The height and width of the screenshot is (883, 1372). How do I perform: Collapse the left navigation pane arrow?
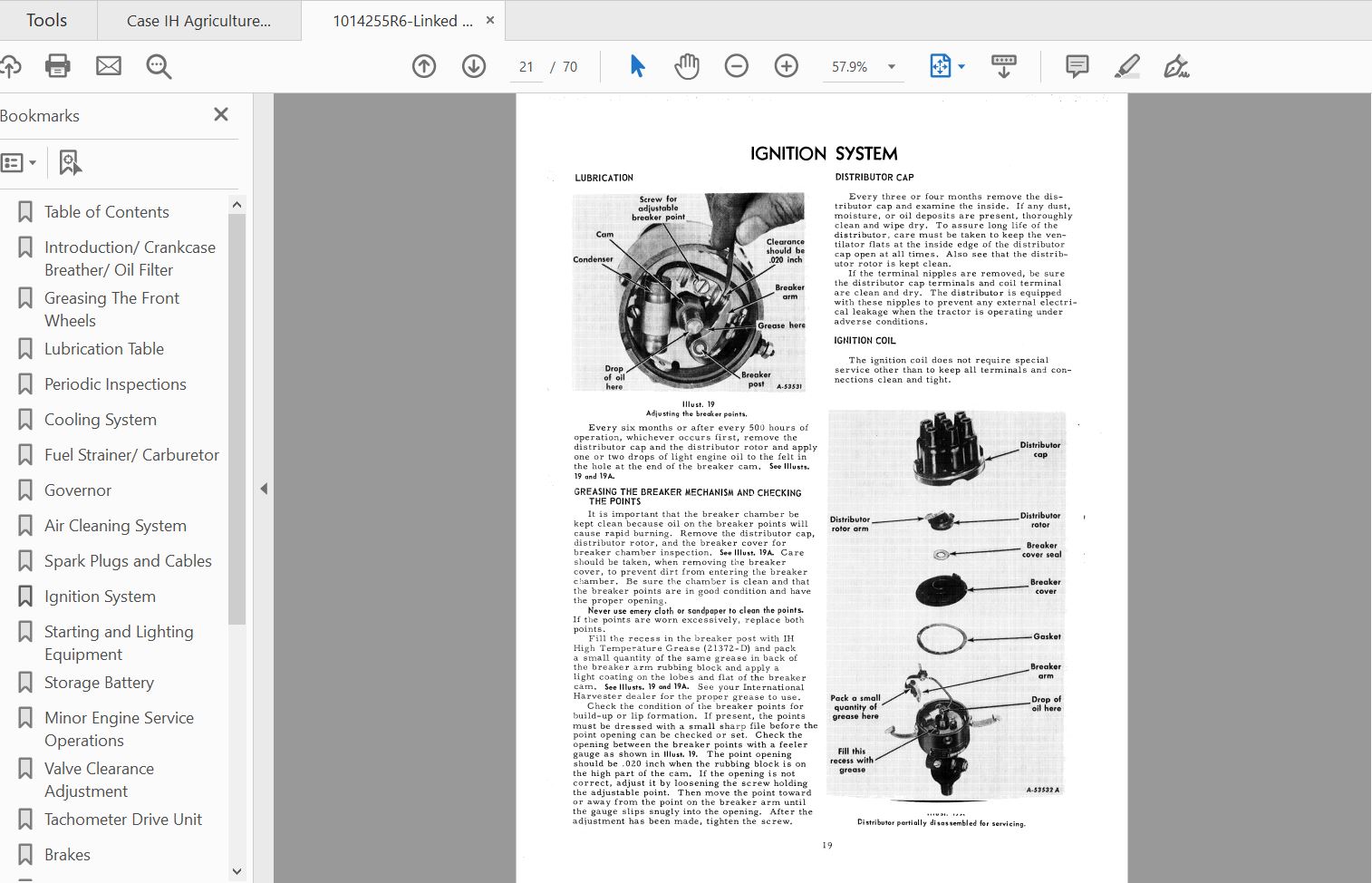(264, 489)
